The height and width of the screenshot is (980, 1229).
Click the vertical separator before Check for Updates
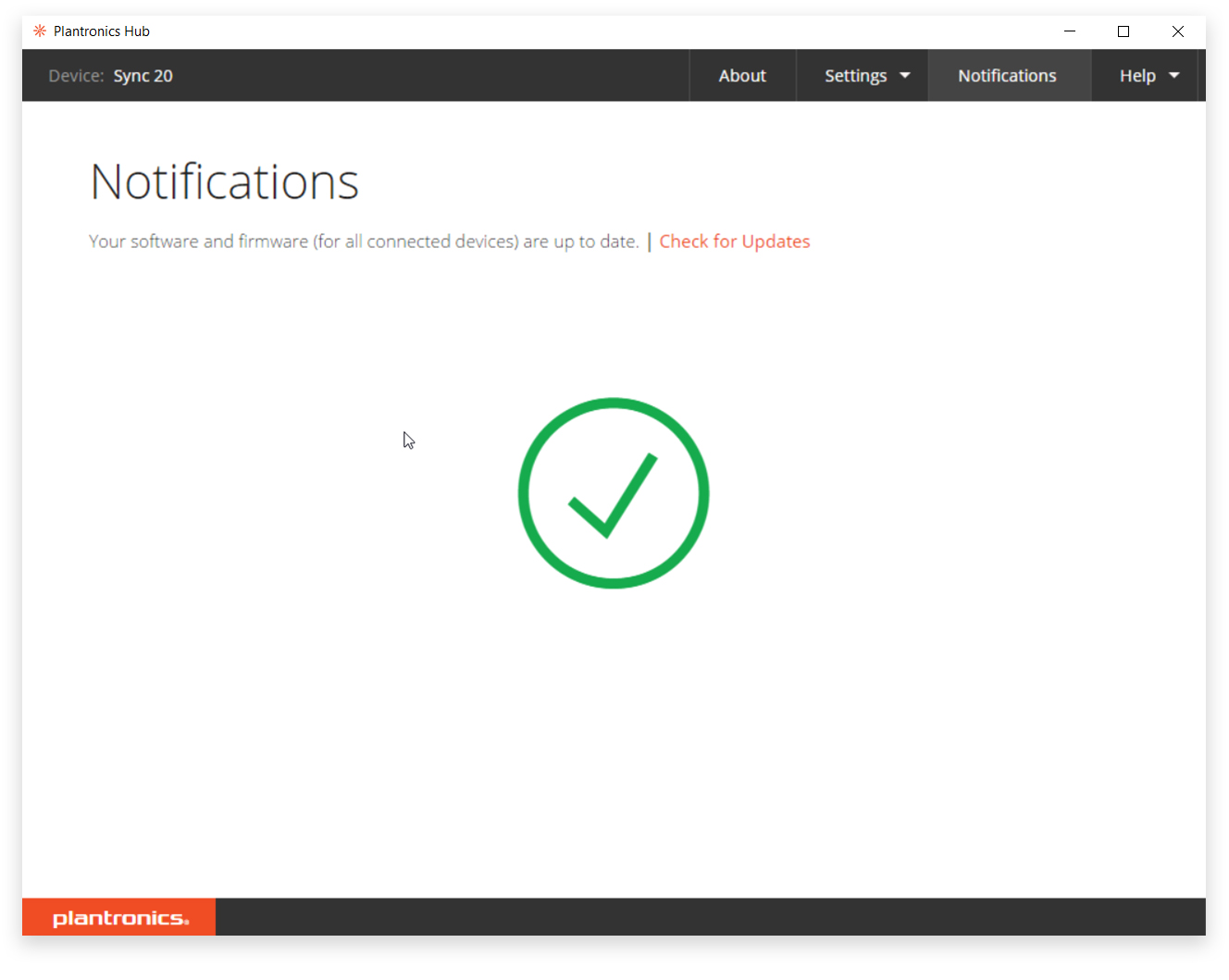[x=650, y=242]
